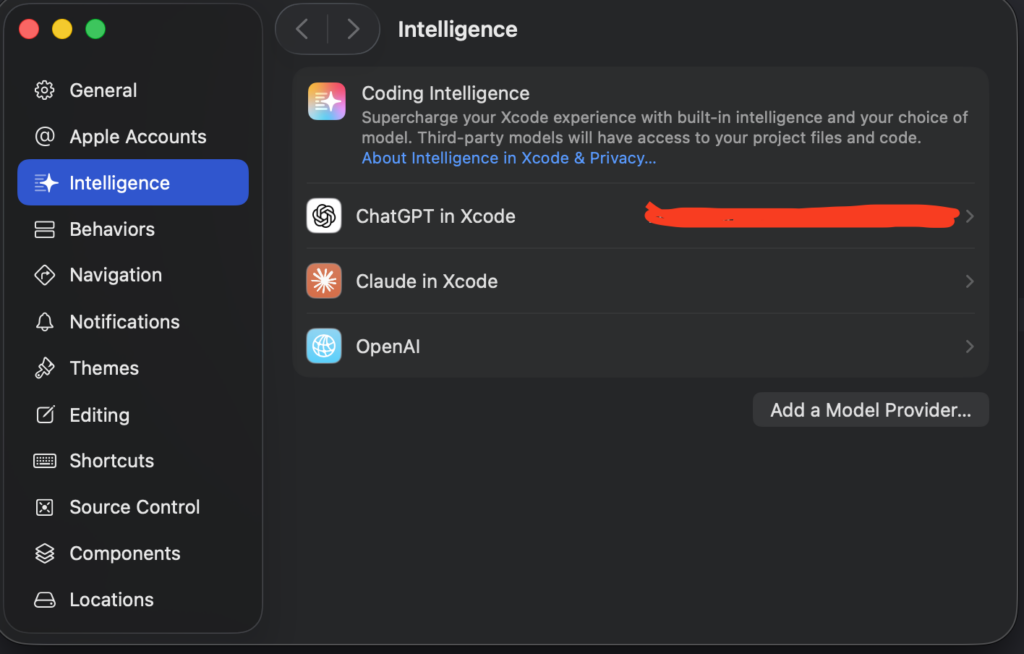
Task: Click the Source Control icon in sidebar
Action: (45, 507)
